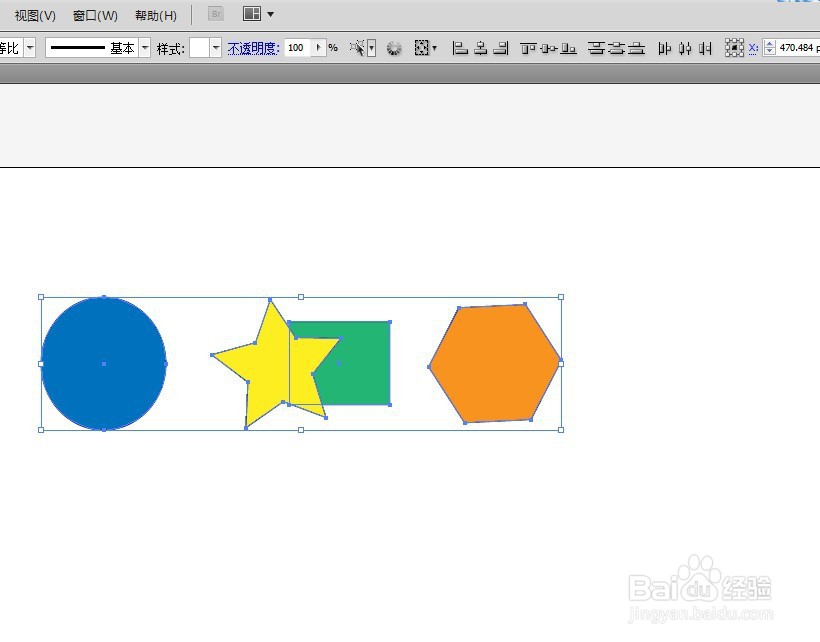Click the arrange documents layout icon
Screen dimensions: 820x642
coord(252,14)
